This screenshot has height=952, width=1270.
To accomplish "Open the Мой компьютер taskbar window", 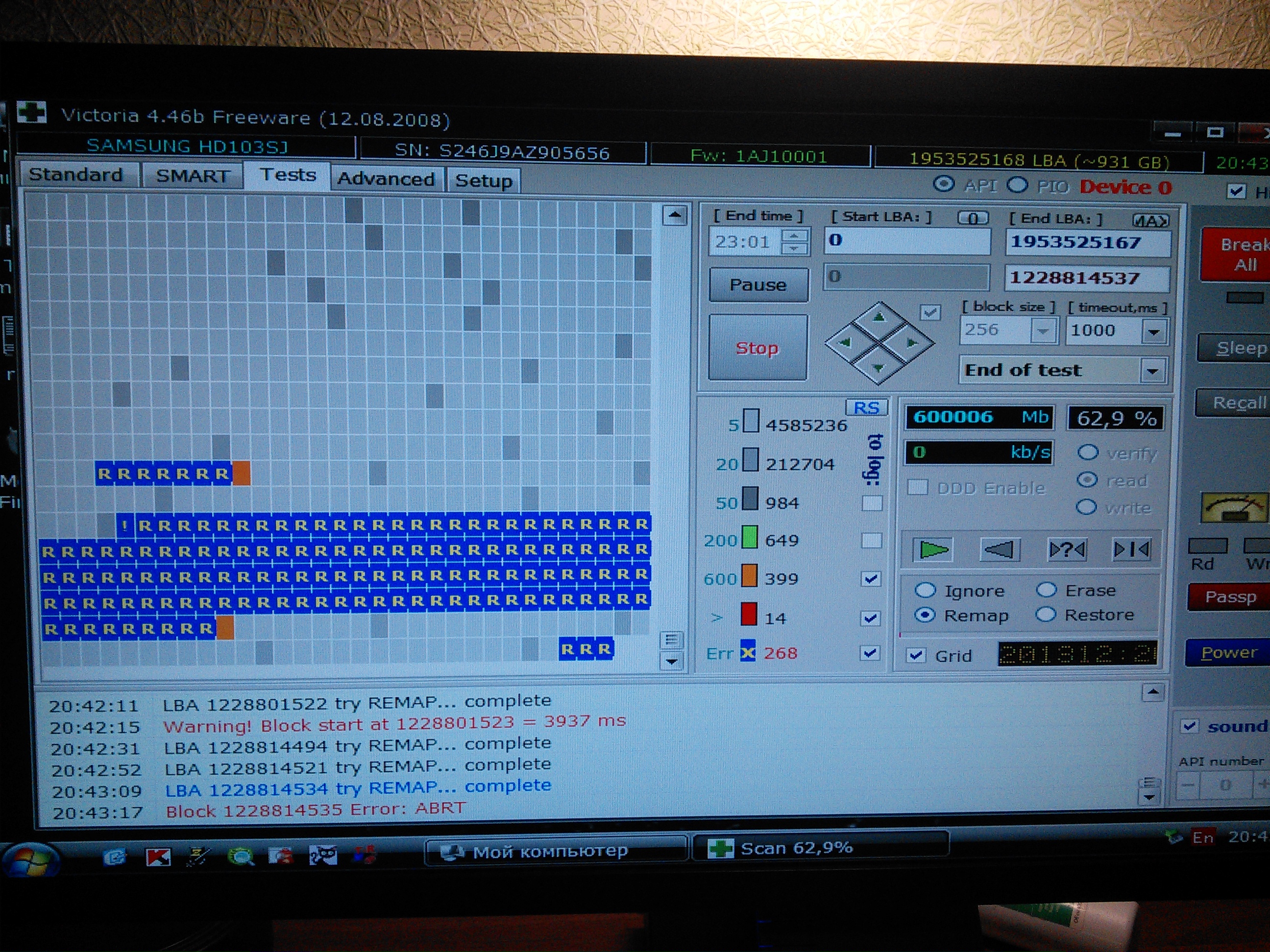I will (x=556, y=852).
